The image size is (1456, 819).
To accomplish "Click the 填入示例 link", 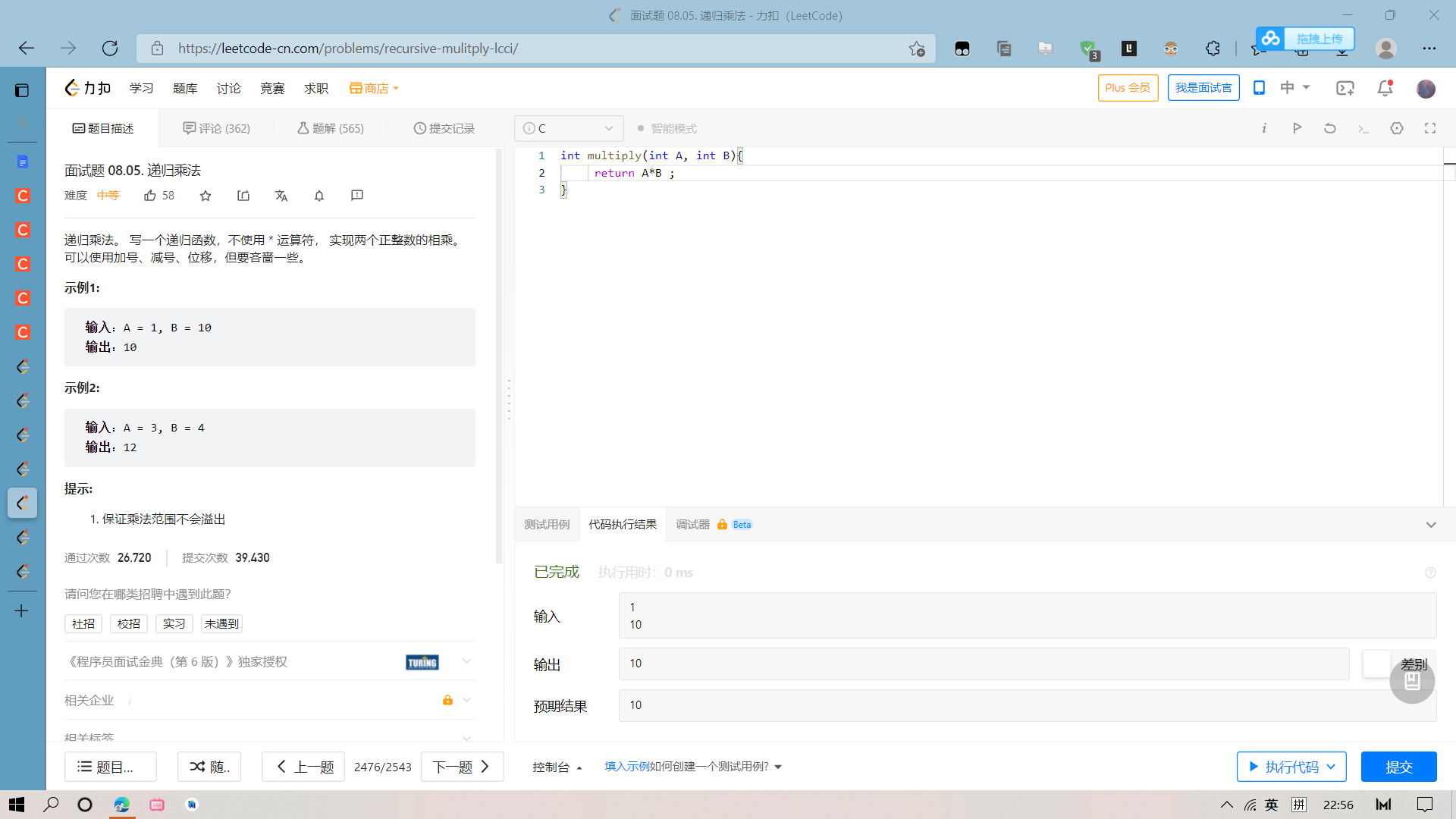I will (x=626, y=767).
